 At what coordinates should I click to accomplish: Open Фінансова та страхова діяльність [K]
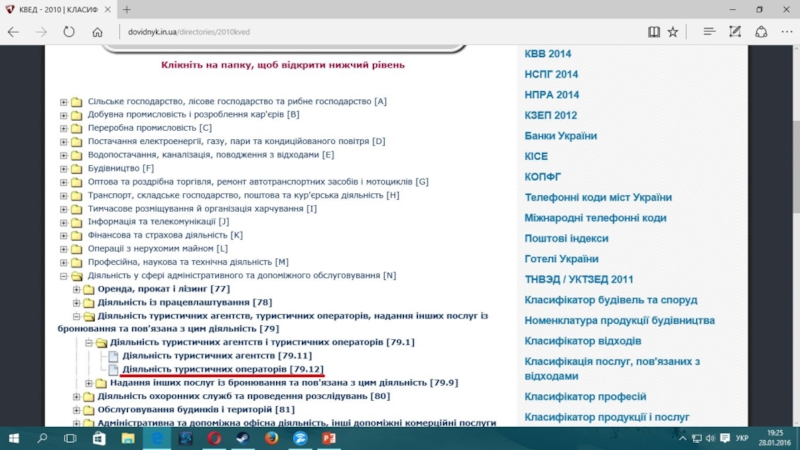click(x=165, y=235)
